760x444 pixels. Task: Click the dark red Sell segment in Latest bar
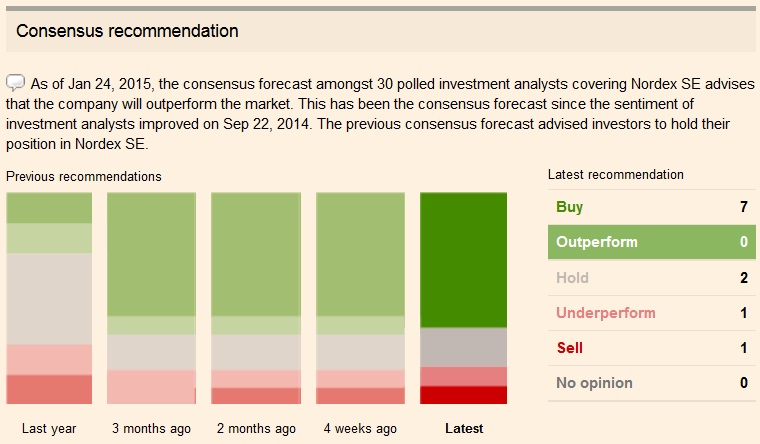point(464,395)
